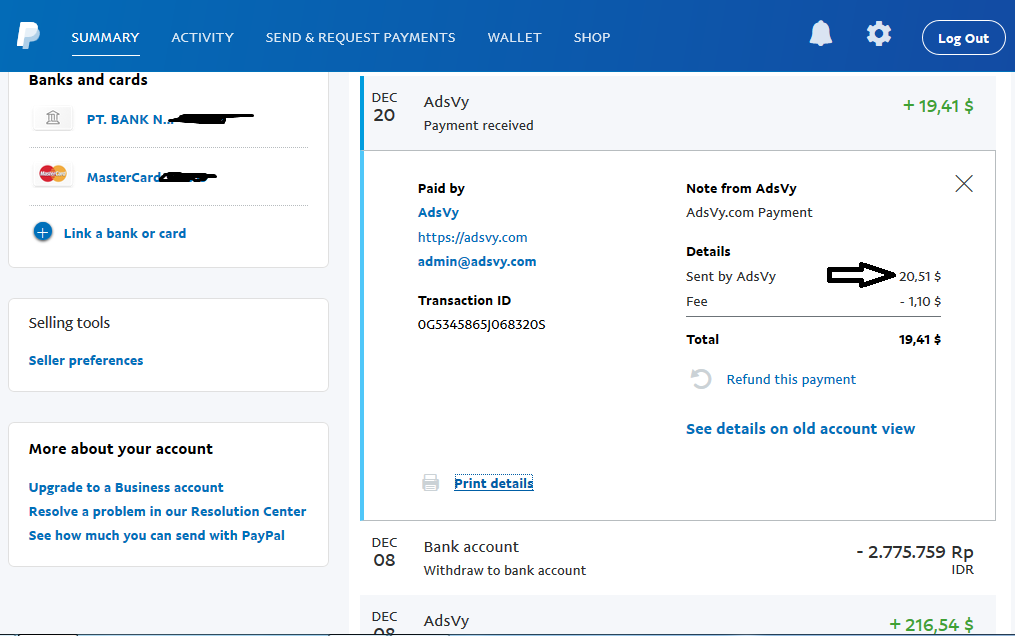Click the AdsVy.com Payment note text
Image resolution: width=1015 pixels, height=636 pixels.
[x=749, y=212]
